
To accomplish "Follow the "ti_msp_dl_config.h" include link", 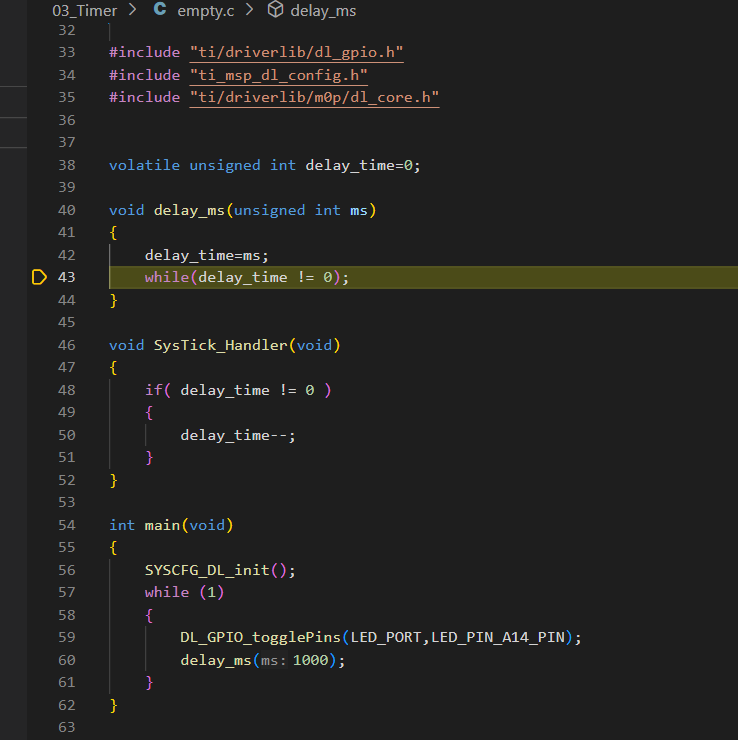I will pos(278,75).
